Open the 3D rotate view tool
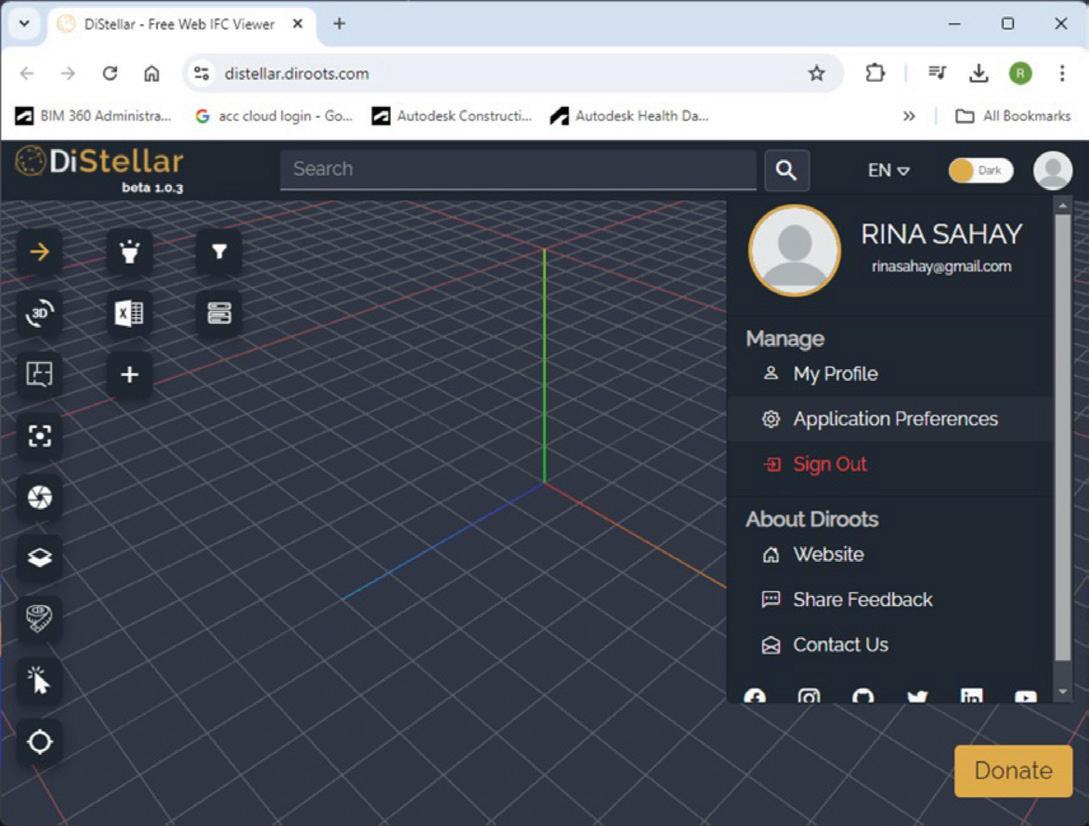 tap(40, 313)
